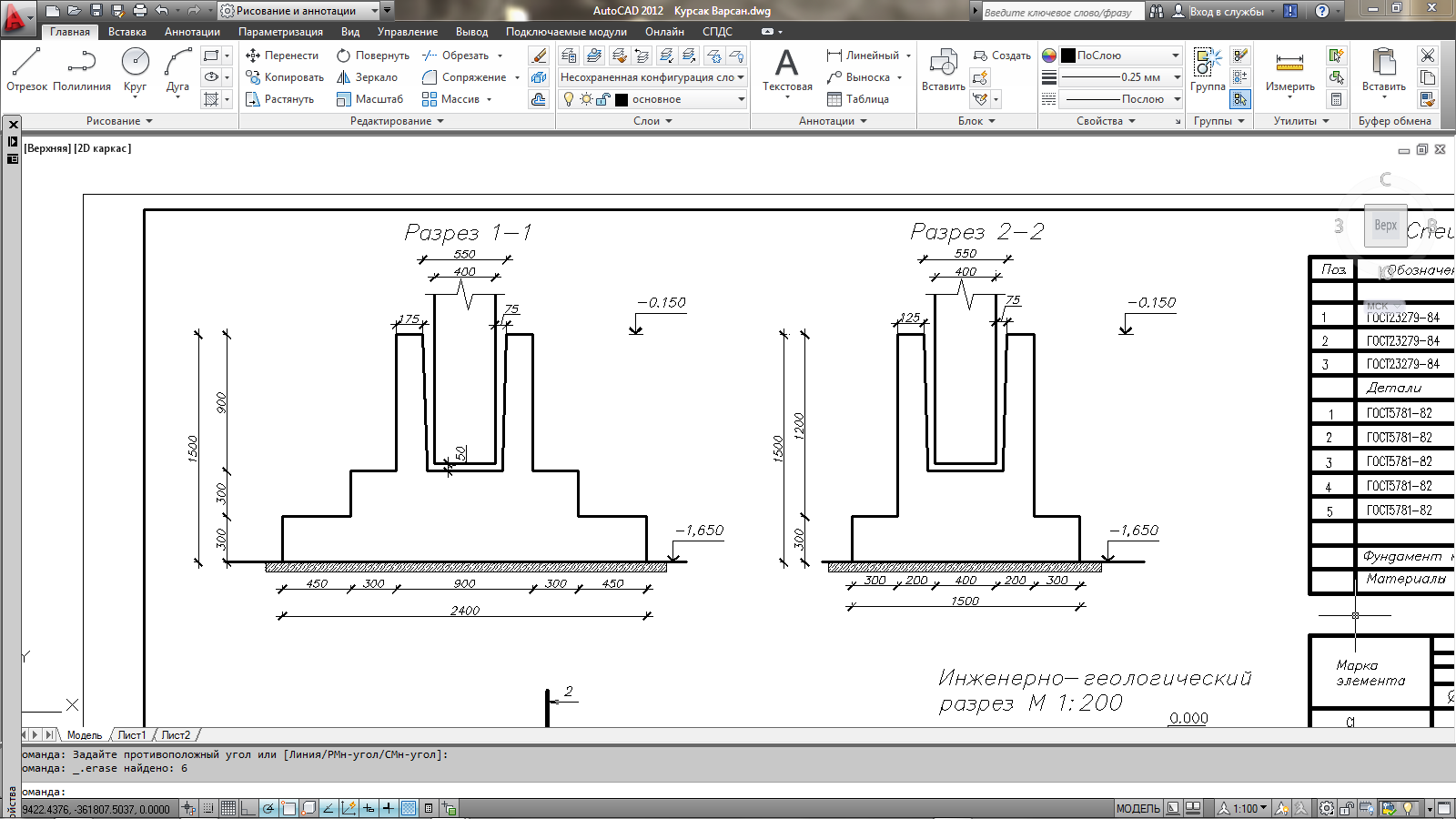Open the 0.25 мм lineweight dropdown

coord(1121,77)
